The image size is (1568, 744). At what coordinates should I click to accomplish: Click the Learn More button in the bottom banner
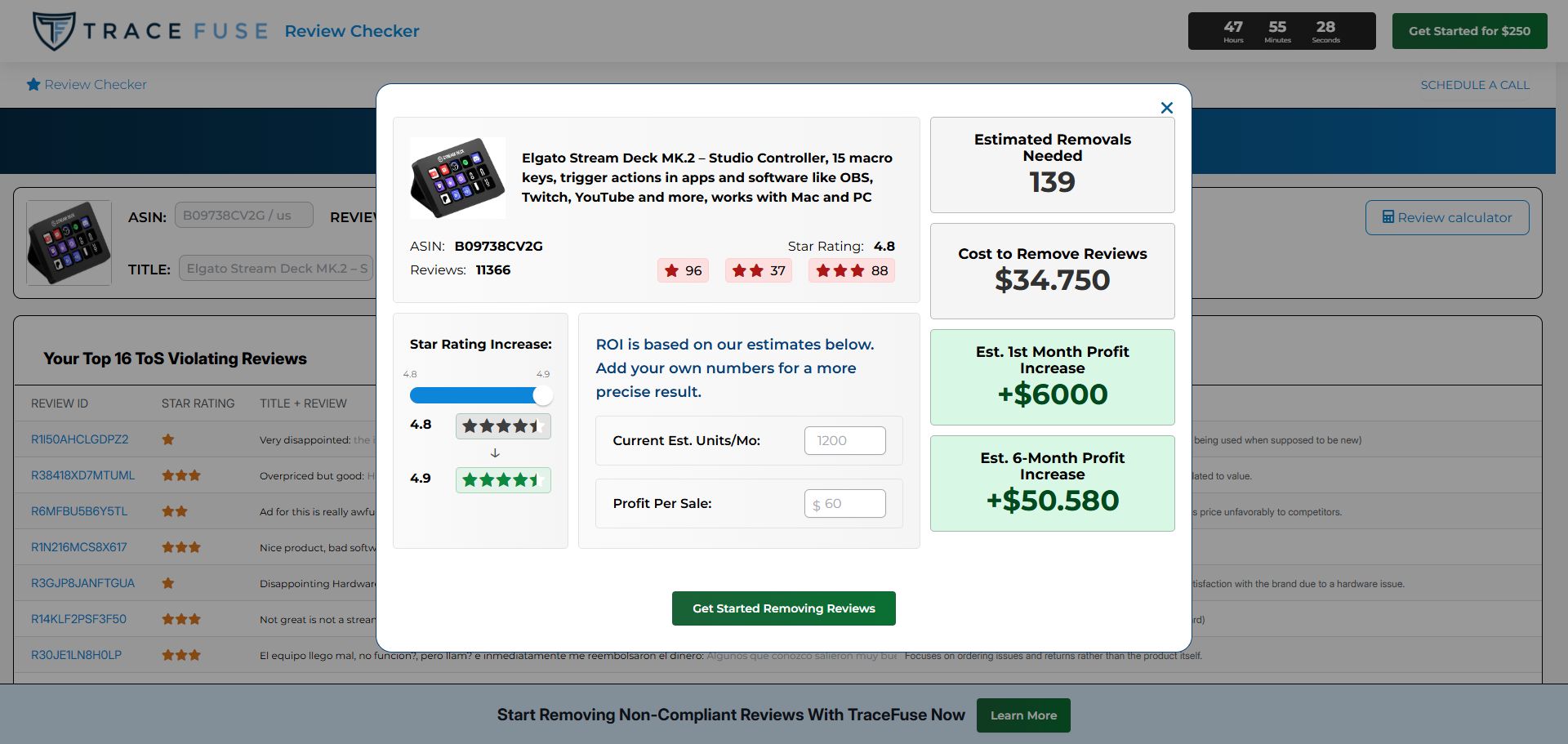(x=1023, y=715)
